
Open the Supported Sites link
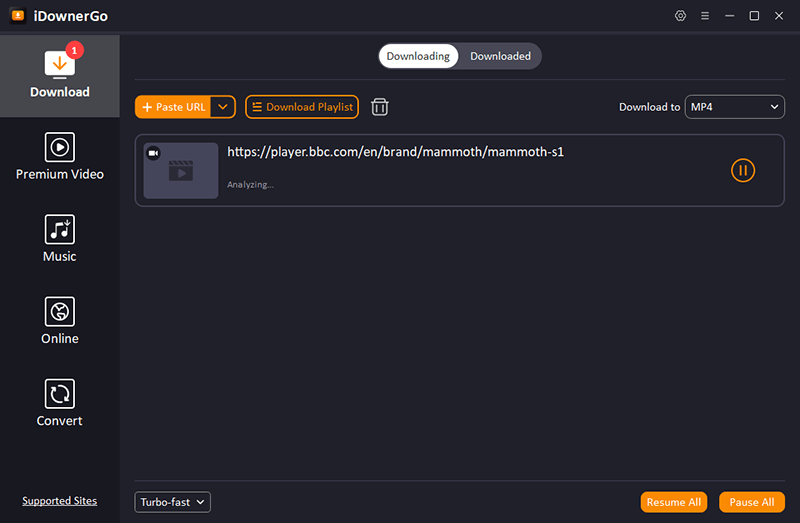(x=59, y=501)
